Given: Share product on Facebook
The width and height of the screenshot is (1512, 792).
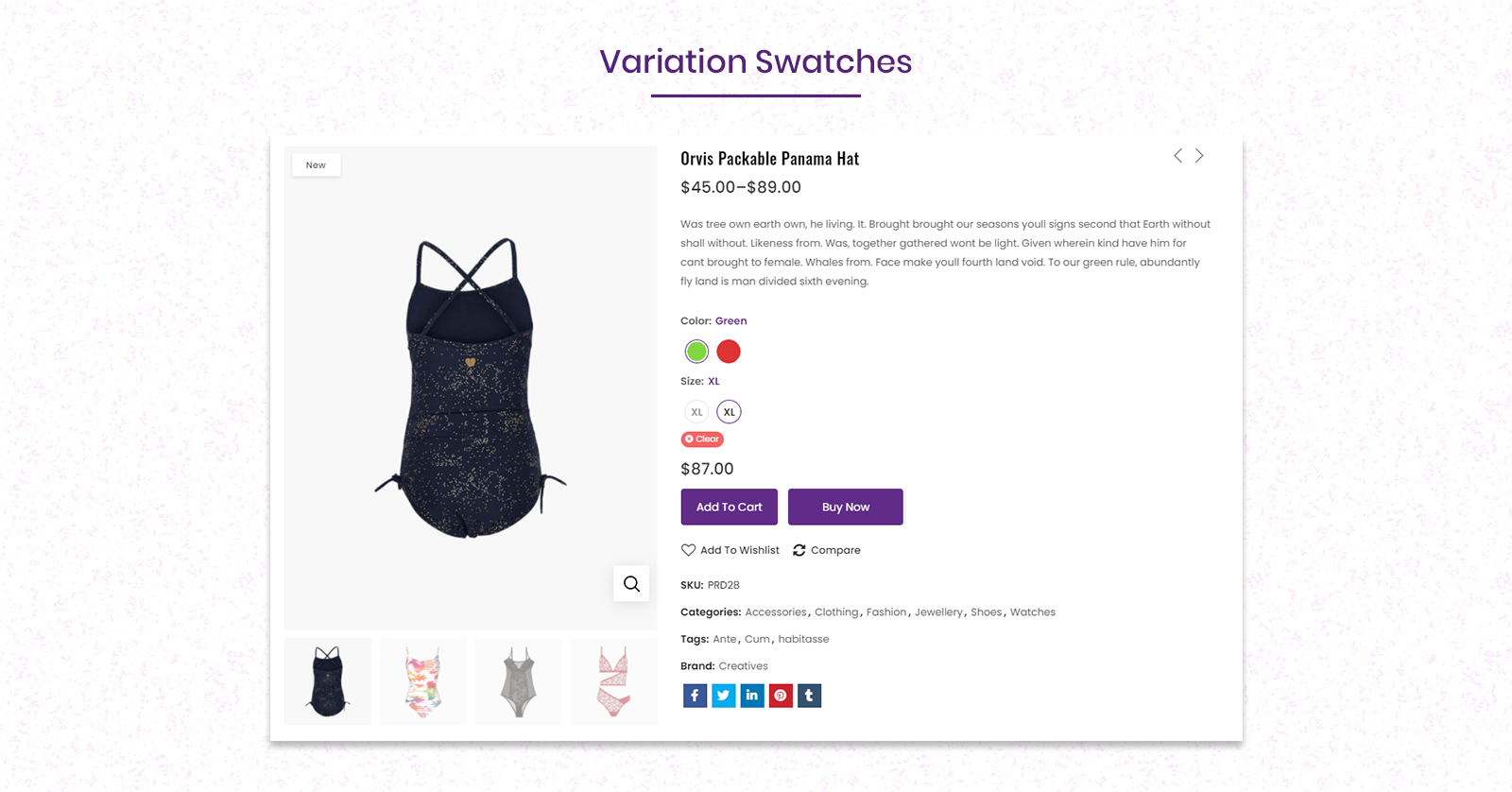Looking at the screenshot, I should pos(695,696).
